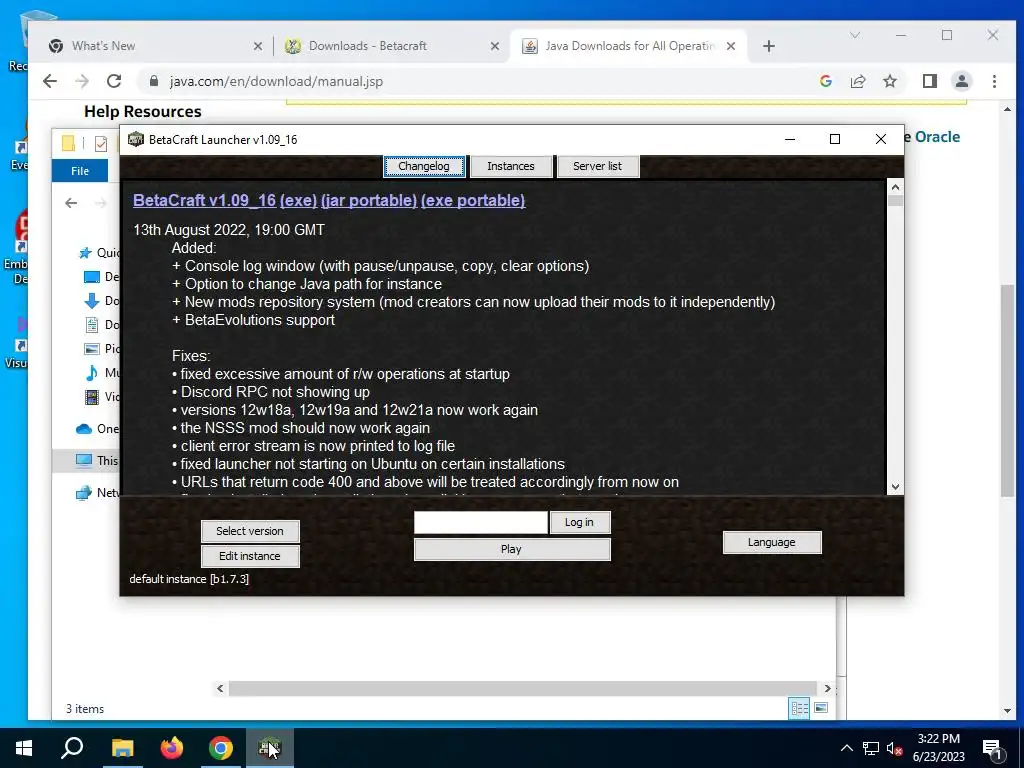
Task: Open Chrome profile avatar
Action: point(961,81)
